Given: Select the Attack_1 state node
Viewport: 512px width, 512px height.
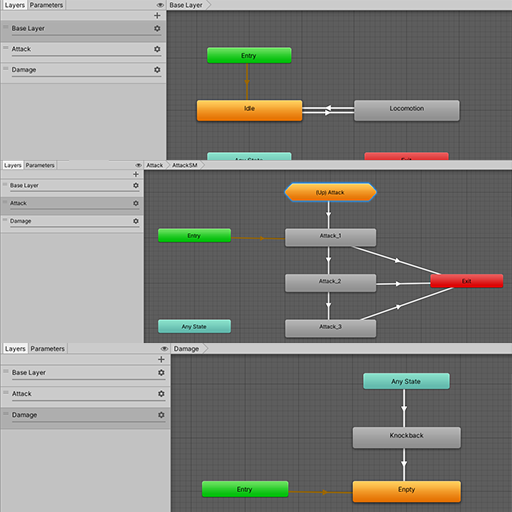Looking at the screenshot, I should [330, 237].
